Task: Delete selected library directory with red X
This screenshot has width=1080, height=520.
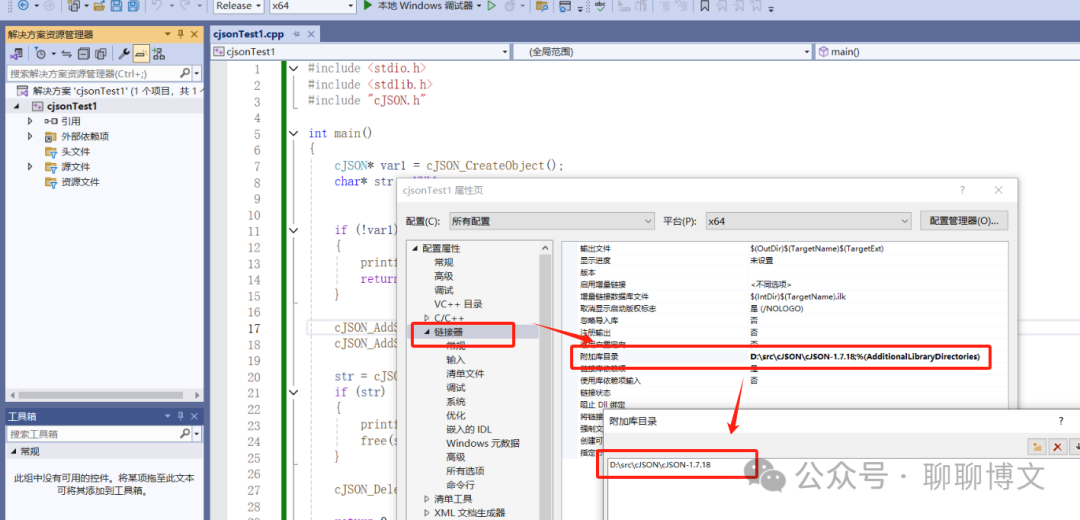Action: pos(1057,447)
